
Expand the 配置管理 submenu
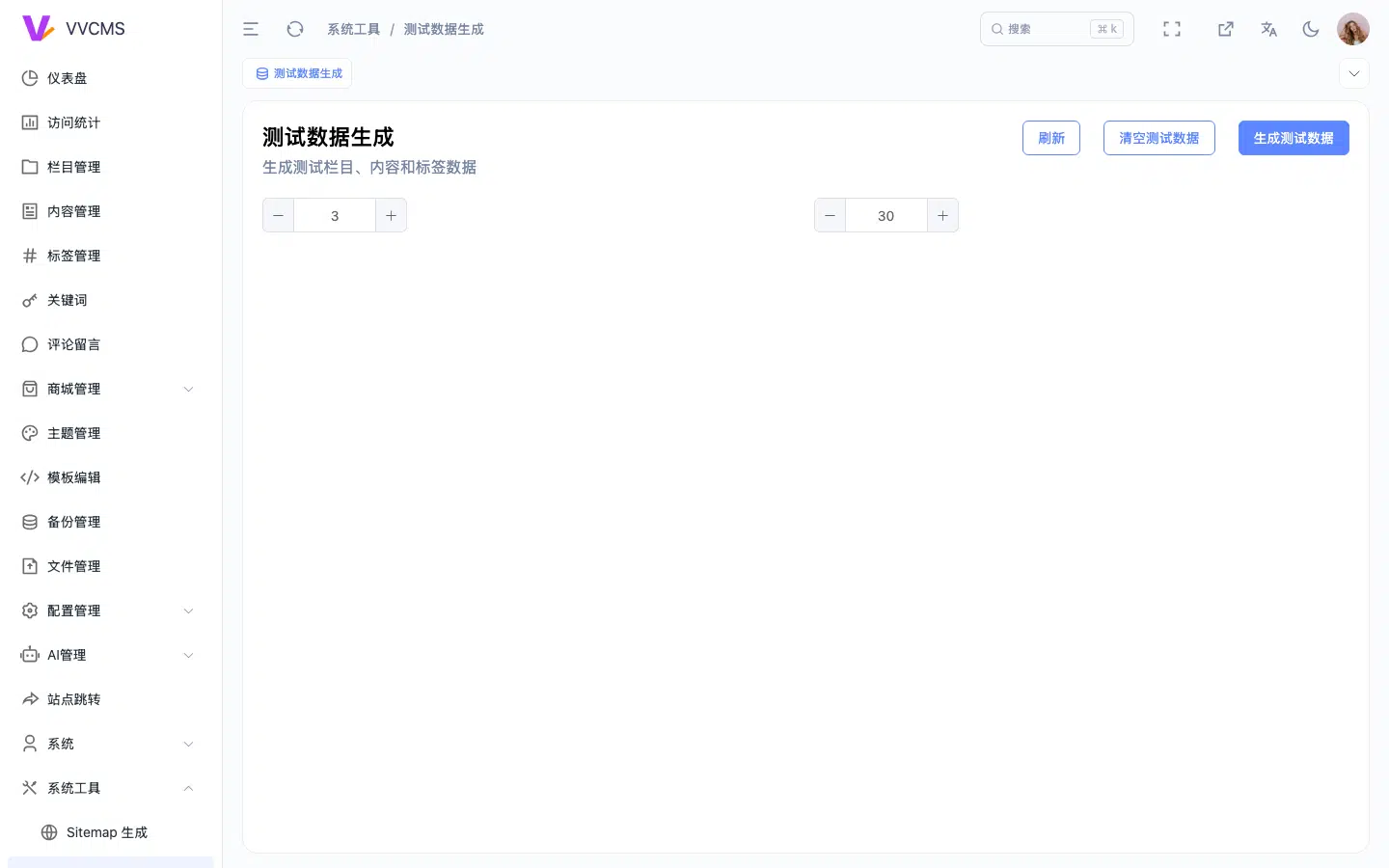coord(111,610)
